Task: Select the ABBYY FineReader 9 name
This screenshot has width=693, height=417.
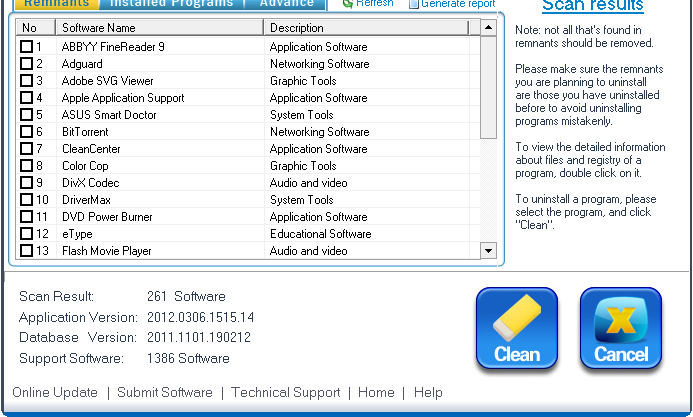Action: (x=113, y=47)
